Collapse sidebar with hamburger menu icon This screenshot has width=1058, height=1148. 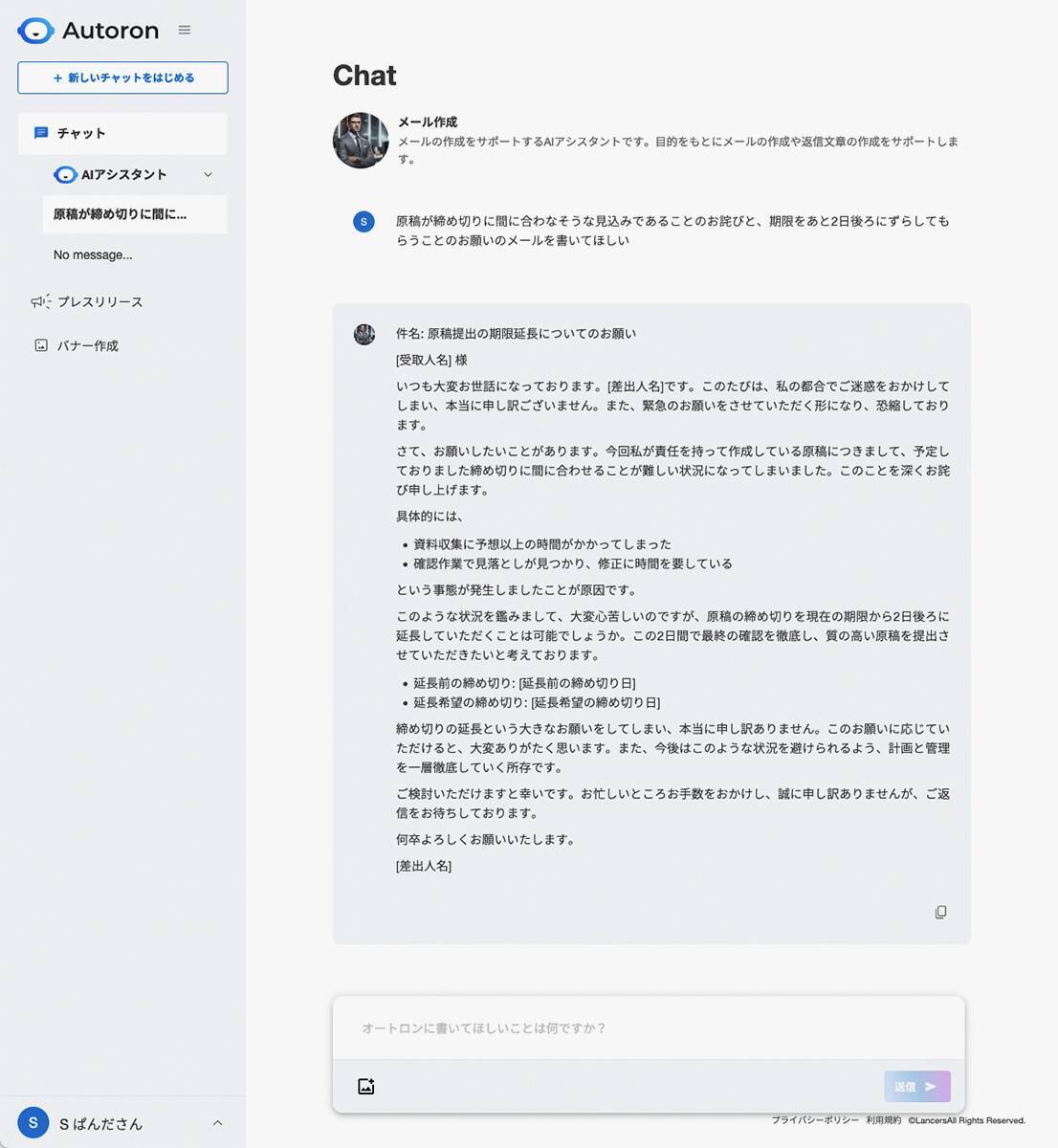tap(185, 31)
